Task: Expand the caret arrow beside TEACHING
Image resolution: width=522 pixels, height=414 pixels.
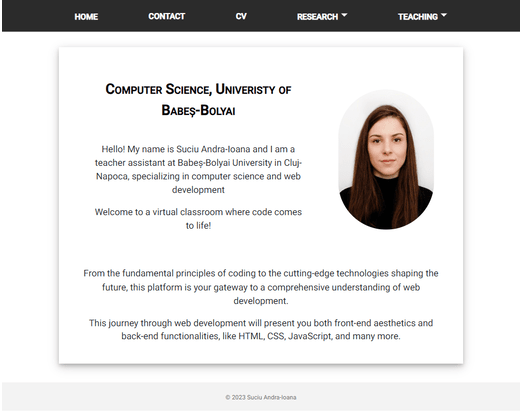Action: (444, 15)
